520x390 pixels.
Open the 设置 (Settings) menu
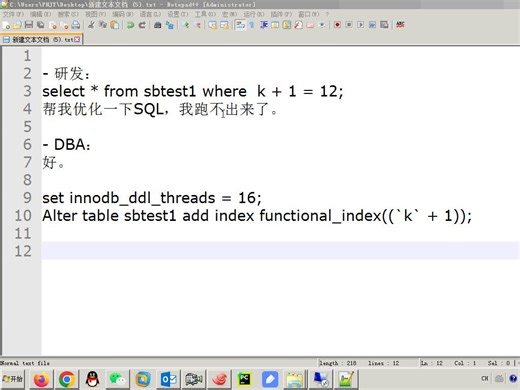coord(178,14)
